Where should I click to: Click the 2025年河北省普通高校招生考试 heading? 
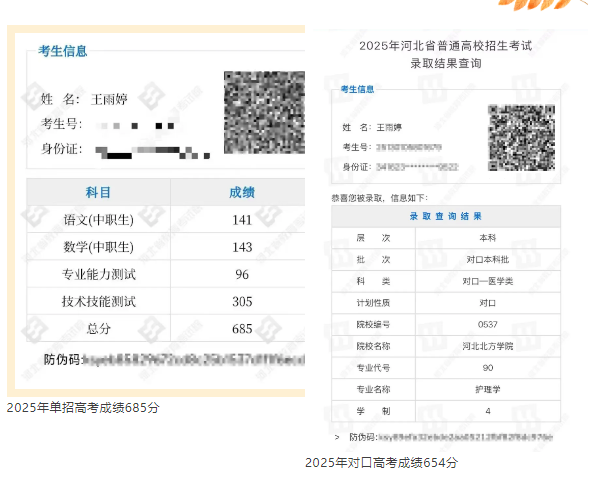(445, 46)
